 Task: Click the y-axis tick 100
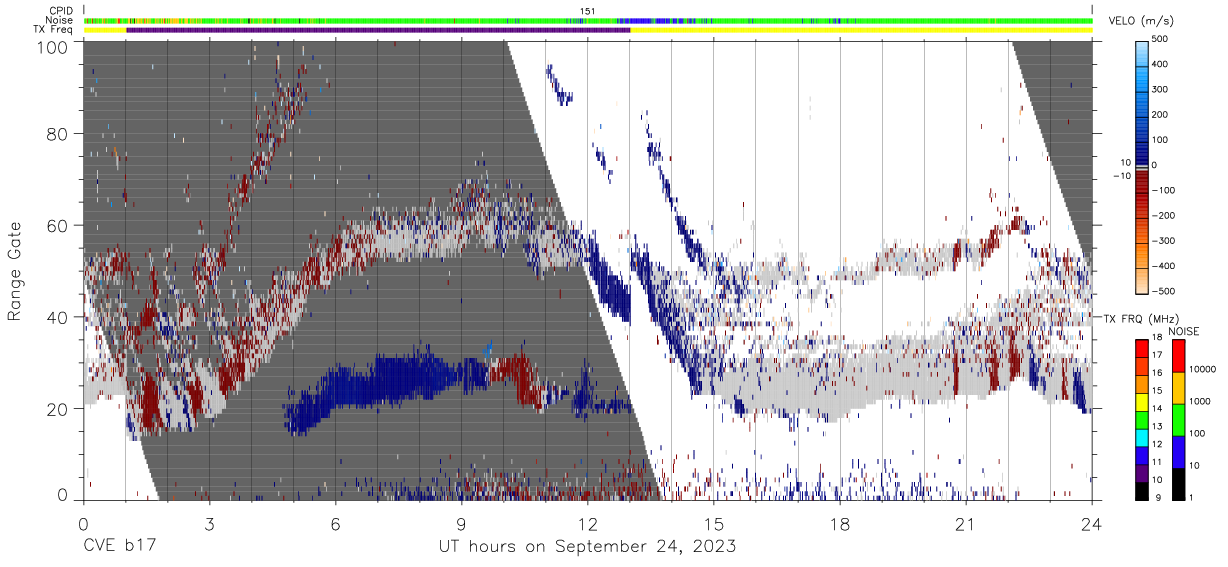(x=52, y=46)
